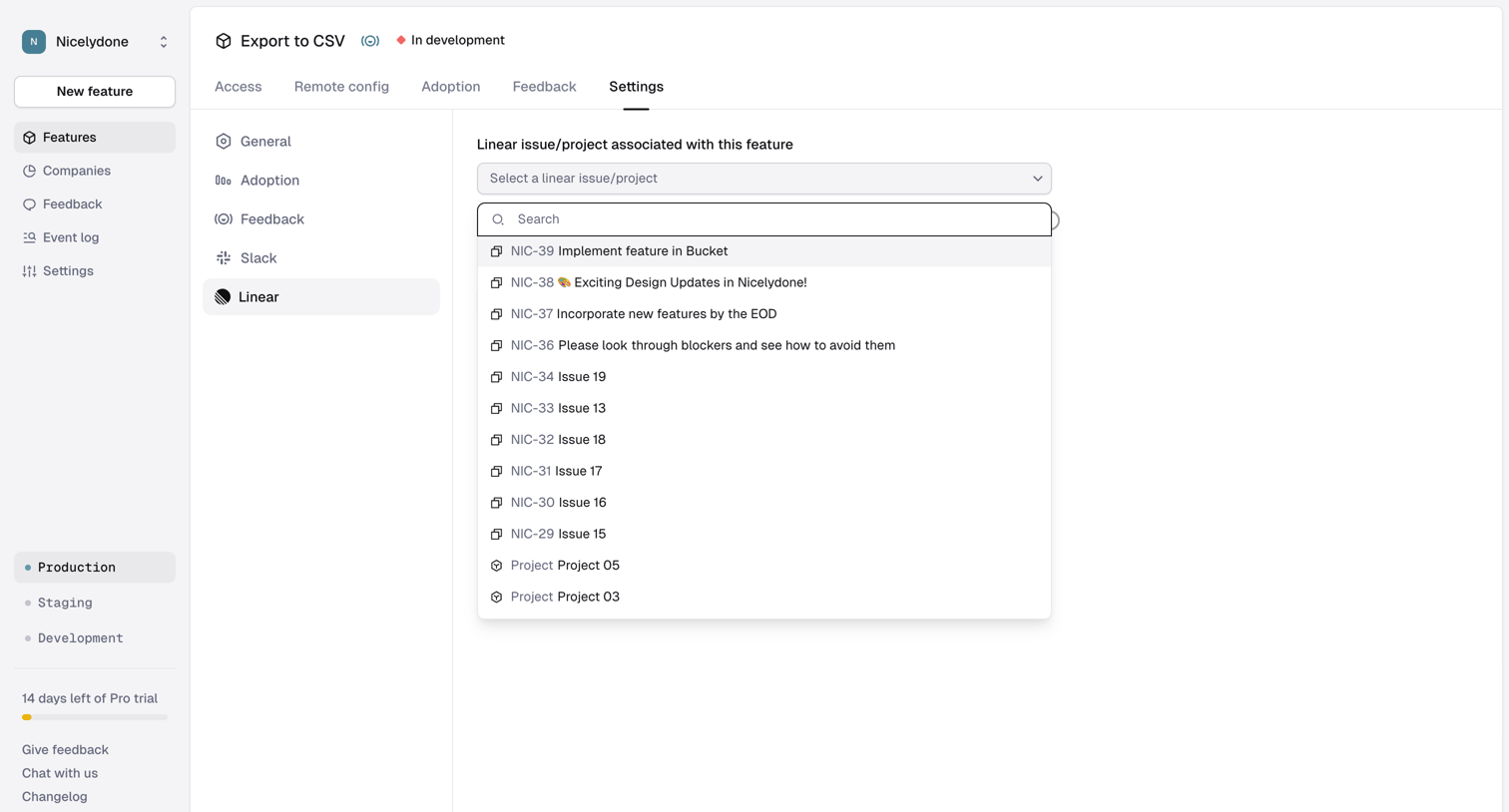Open Companies in the sidebar
This screenshot has width=1509, height=812.
(x=95, y=171)
